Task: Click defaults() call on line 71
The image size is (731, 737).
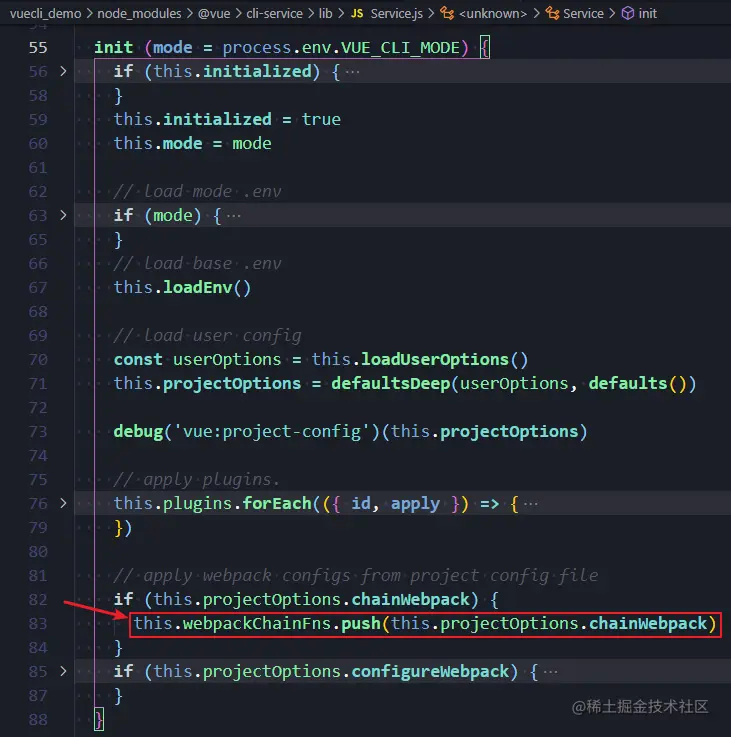Action: tap(637, 384)
